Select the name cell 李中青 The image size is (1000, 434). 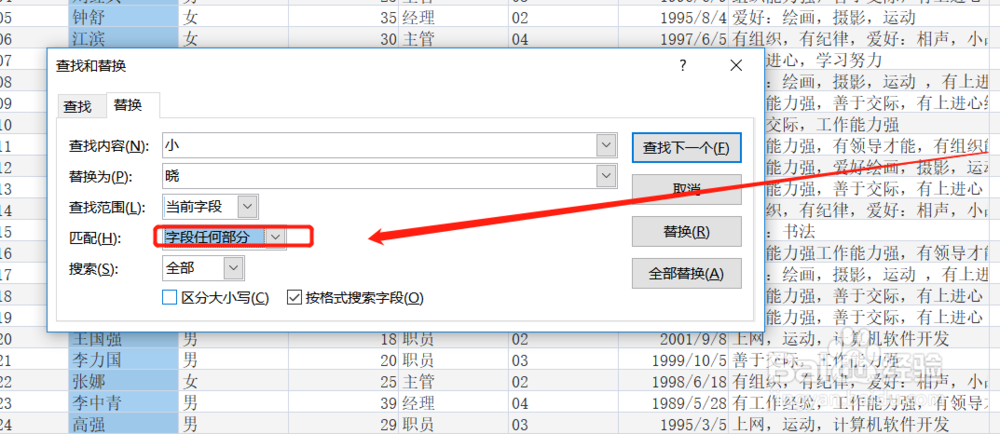[124, 403]
